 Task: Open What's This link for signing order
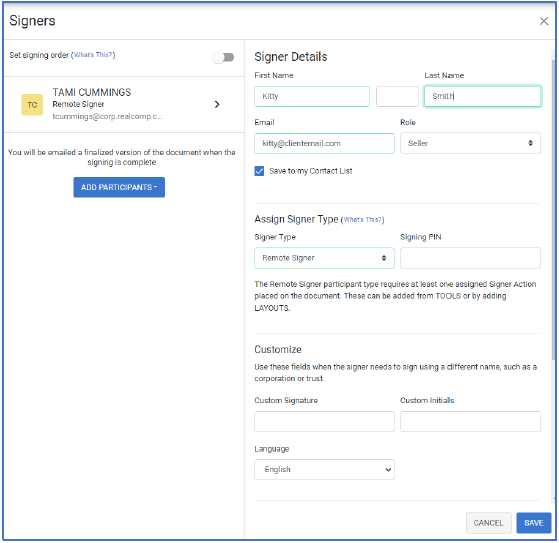click(x=93, y=55)
